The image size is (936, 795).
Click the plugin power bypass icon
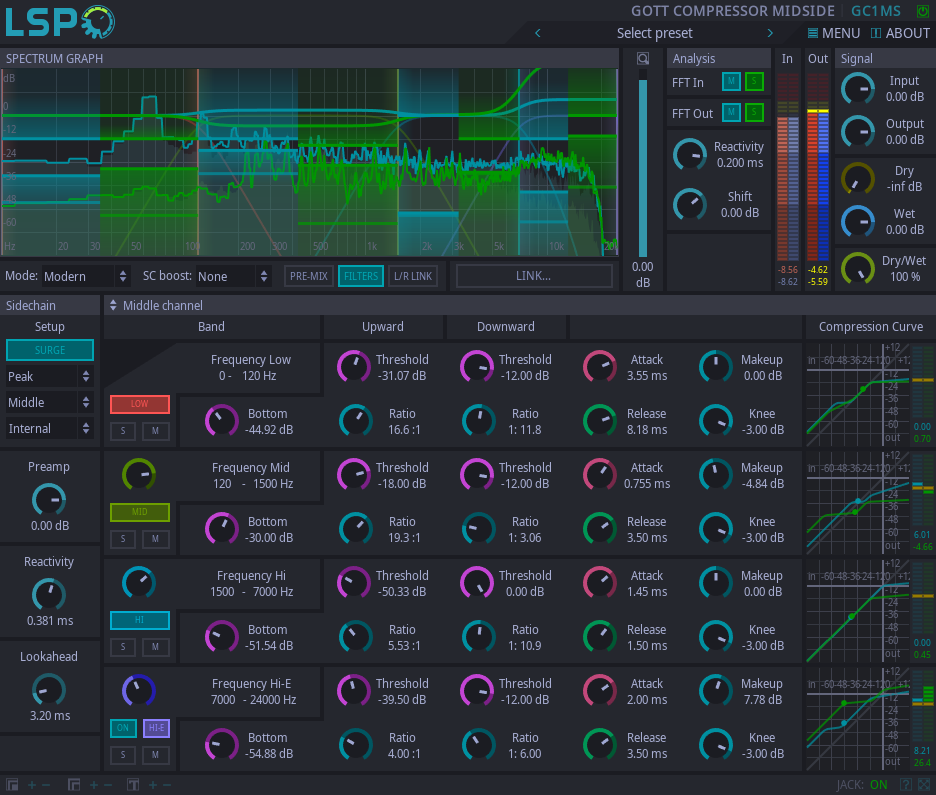(x=922, y=11)
